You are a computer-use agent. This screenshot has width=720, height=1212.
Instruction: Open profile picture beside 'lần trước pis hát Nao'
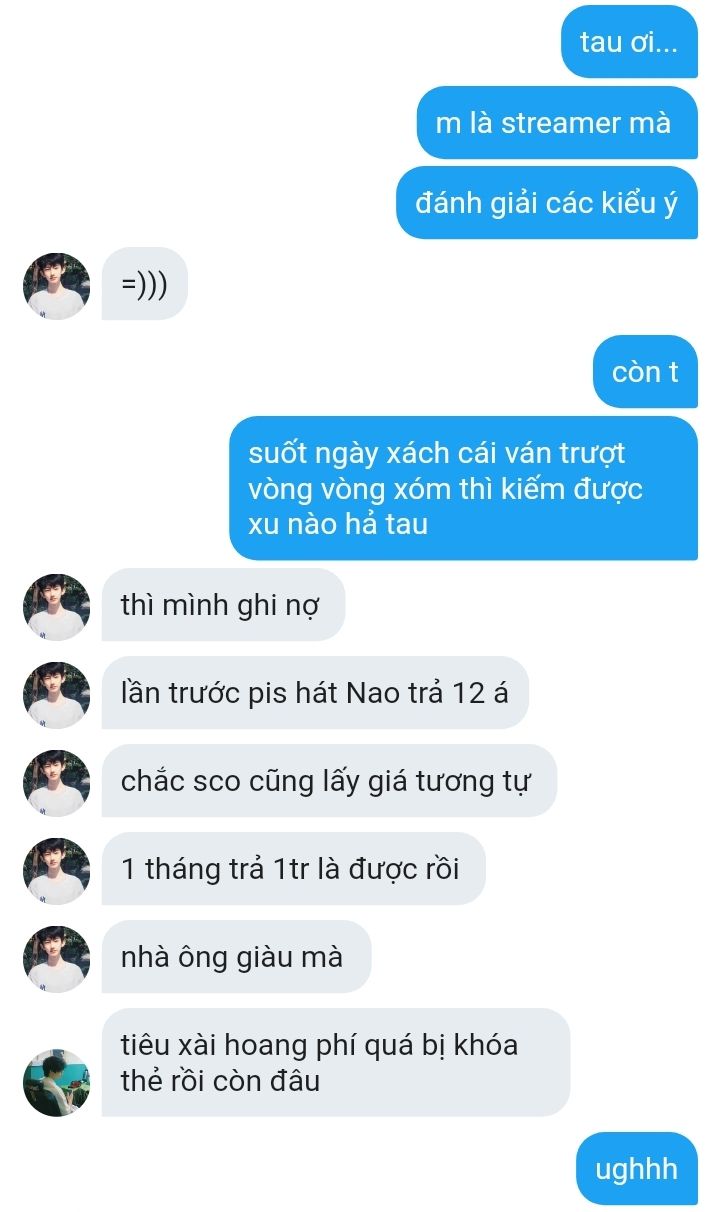point(57,695)
